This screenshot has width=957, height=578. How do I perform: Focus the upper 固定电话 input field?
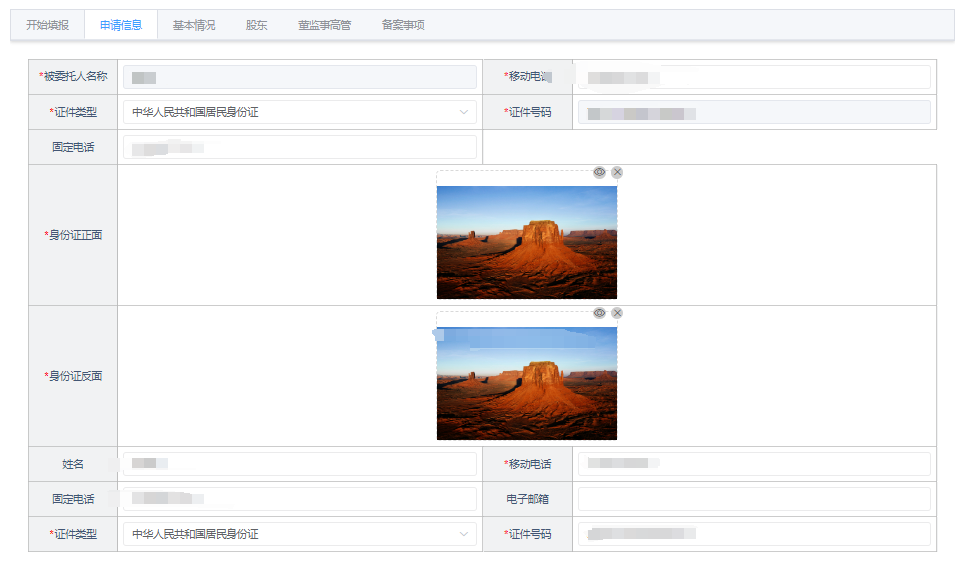pos(300,147)
